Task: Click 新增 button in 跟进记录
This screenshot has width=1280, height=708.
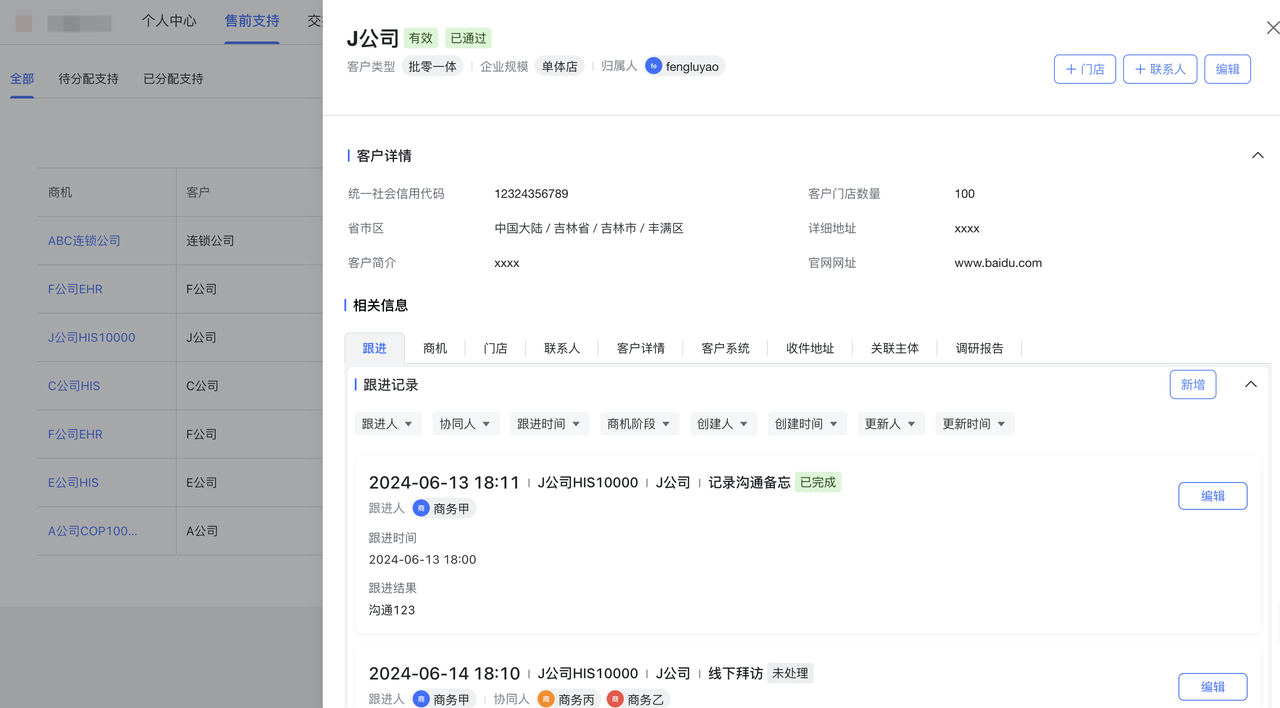Action: (1193, 384)
